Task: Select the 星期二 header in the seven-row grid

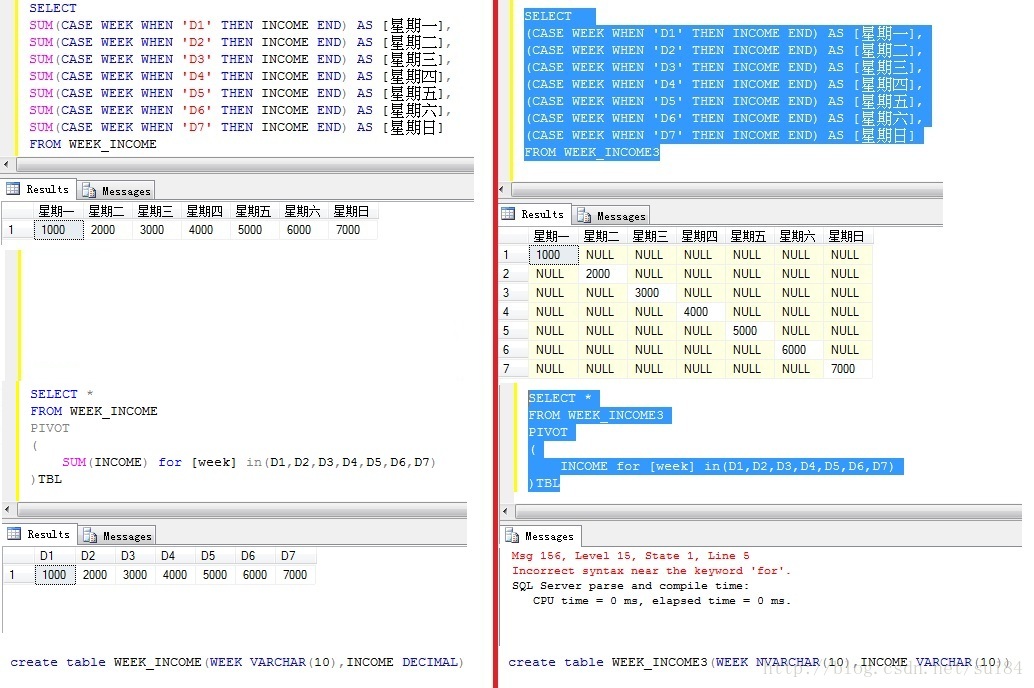Action: pyautogui.click(x=602, y=236)
